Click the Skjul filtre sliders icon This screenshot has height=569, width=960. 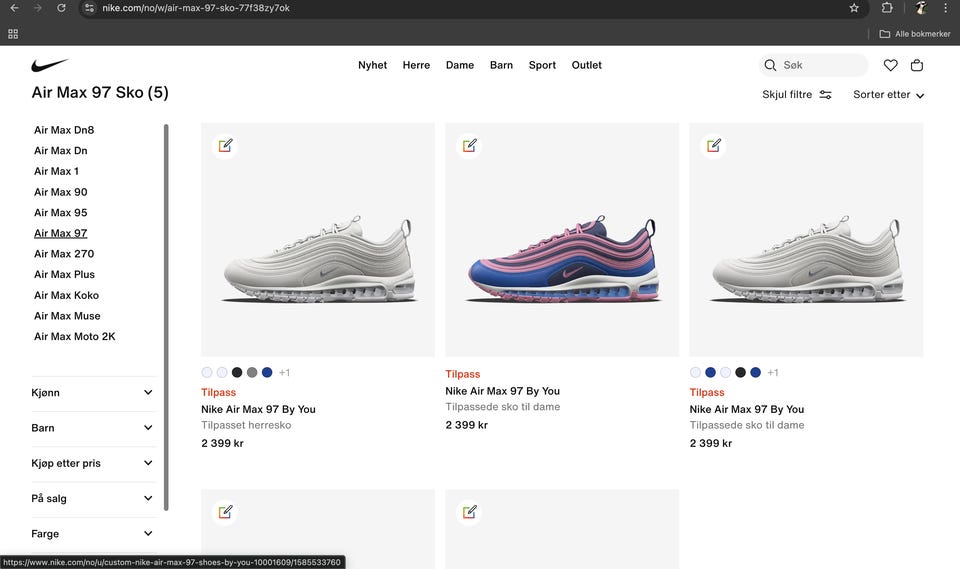825,95
